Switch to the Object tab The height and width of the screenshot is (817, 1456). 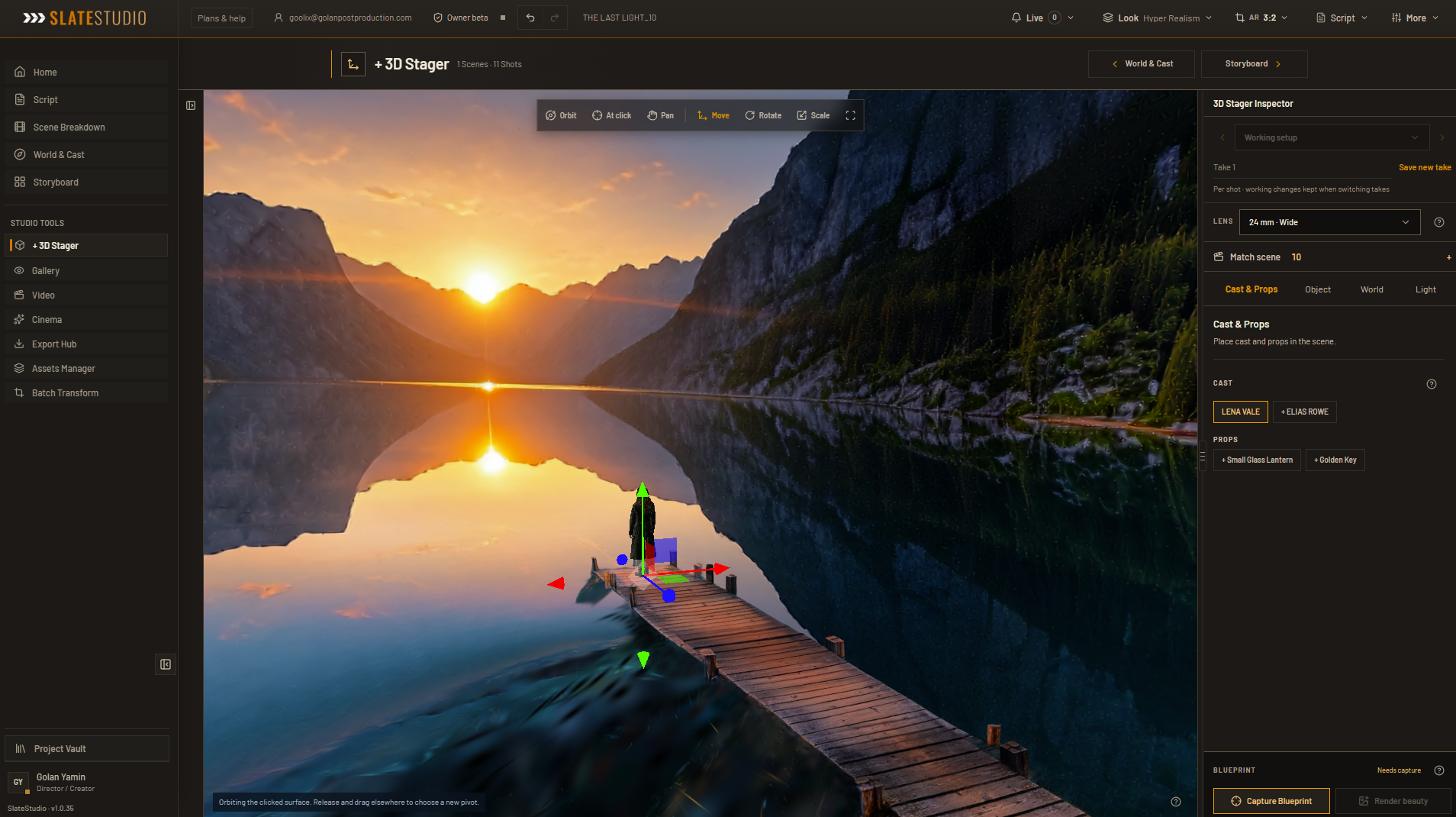tap(1318, 289)
